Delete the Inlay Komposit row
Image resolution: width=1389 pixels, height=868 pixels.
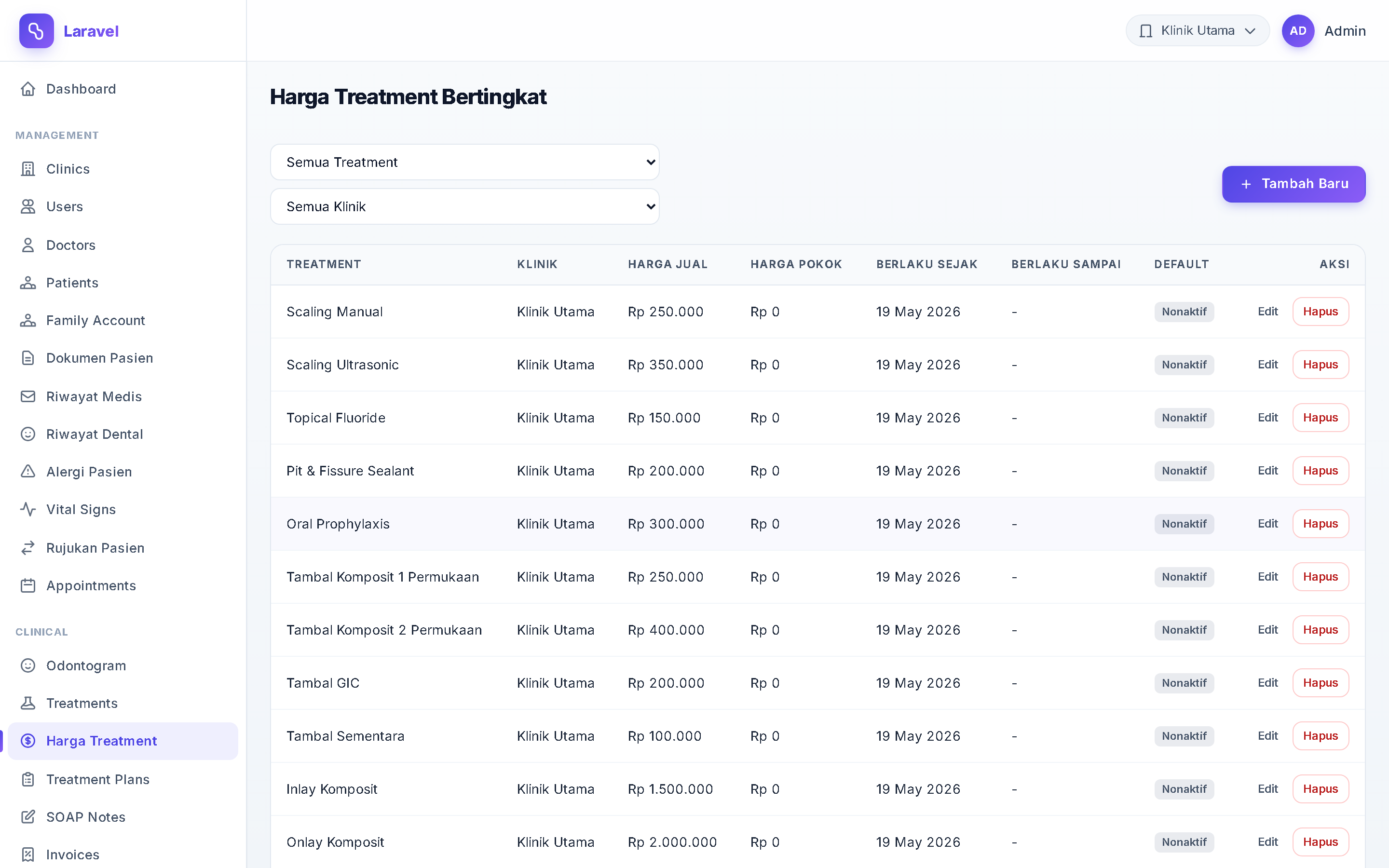[x=1320, y=789]
